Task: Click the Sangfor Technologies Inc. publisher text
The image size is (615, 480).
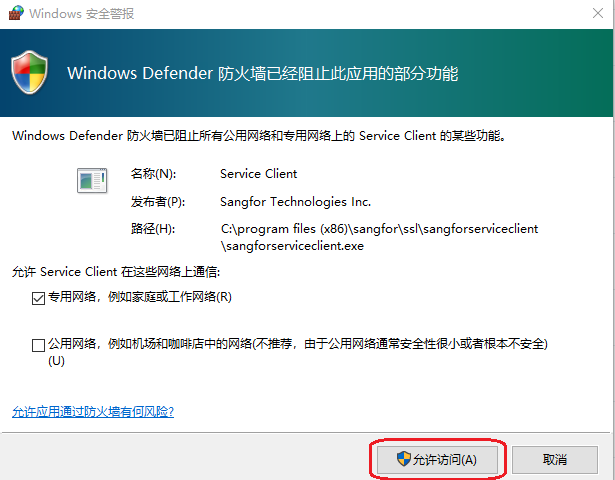Action: [295, 201]
